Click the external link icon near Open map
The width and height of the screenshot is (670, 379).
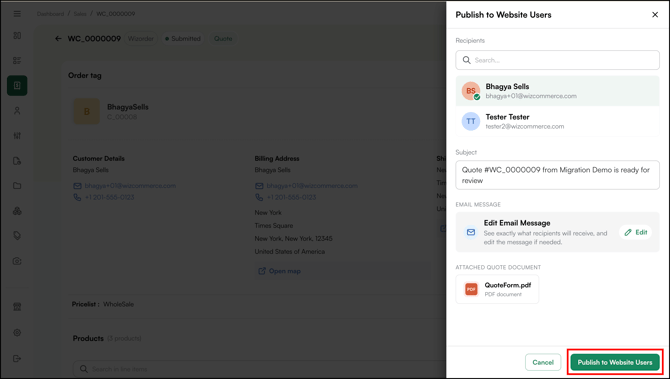coord(262,271)
